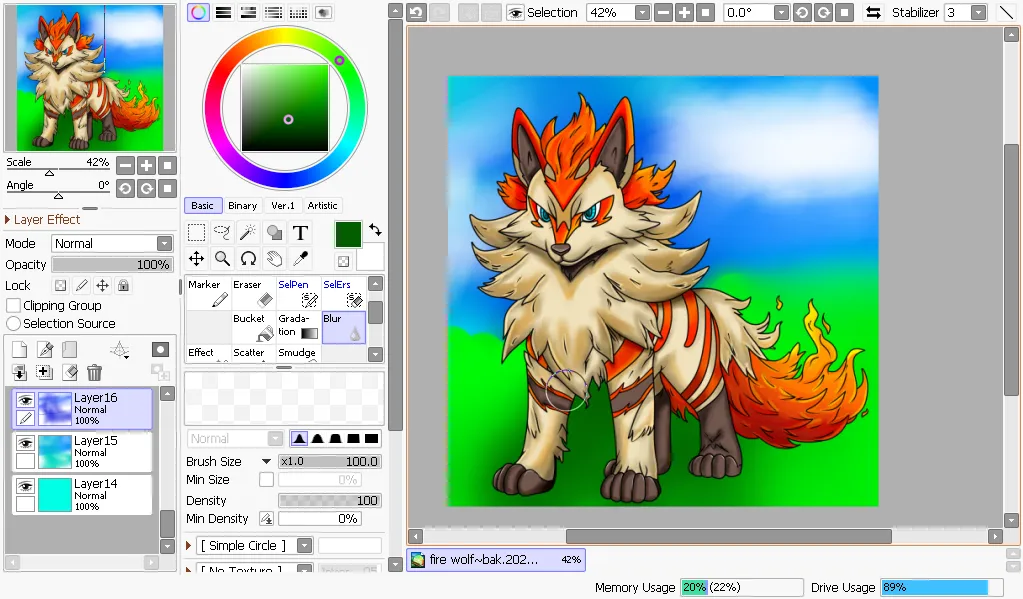This screenshot has width=1023, height=599.
Task: Expand the Layer Effect section
Action: coord(7,220)
